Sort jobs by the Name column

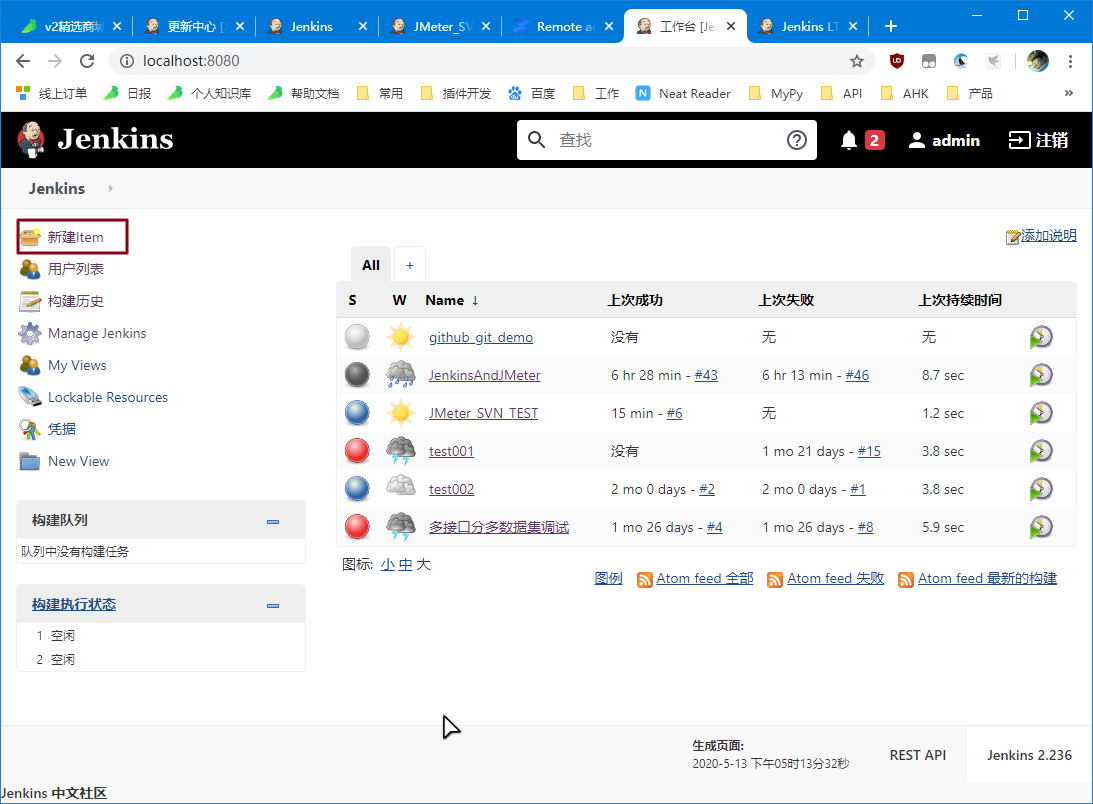click(452, 301)
